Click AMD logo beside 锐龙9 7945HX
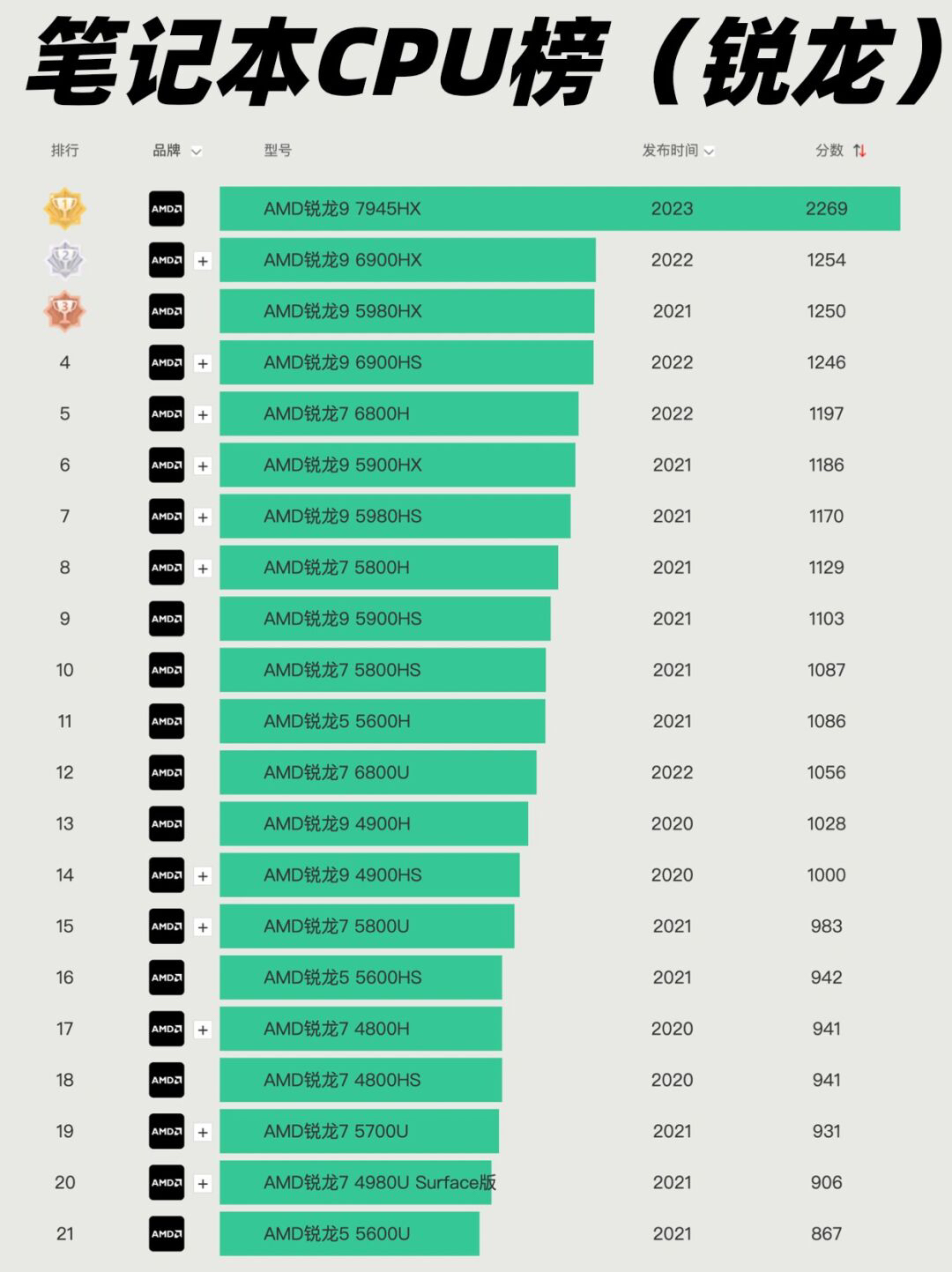952x1272 pixels. point(167,209)
